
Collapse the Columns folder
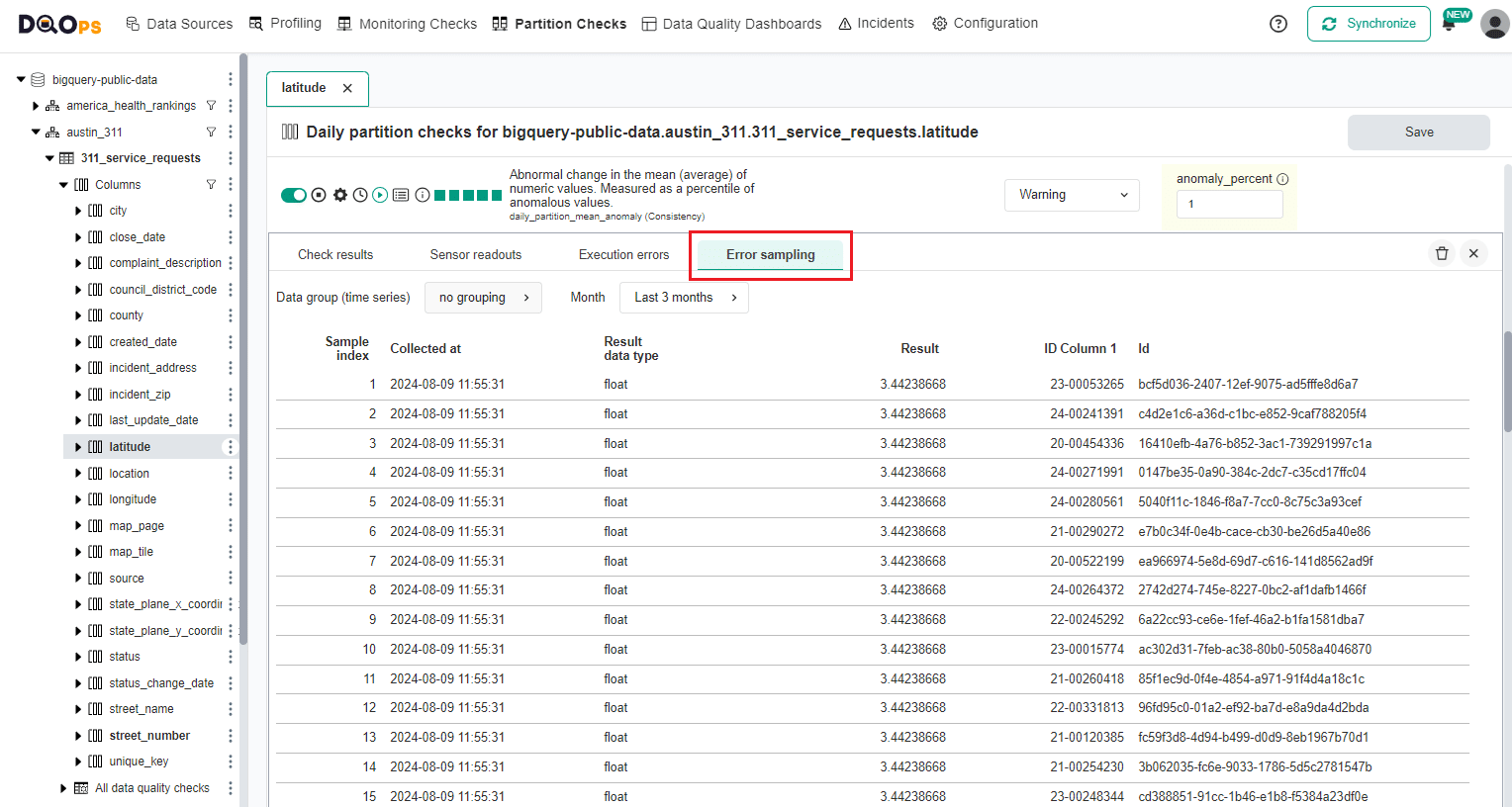[64, 185]
